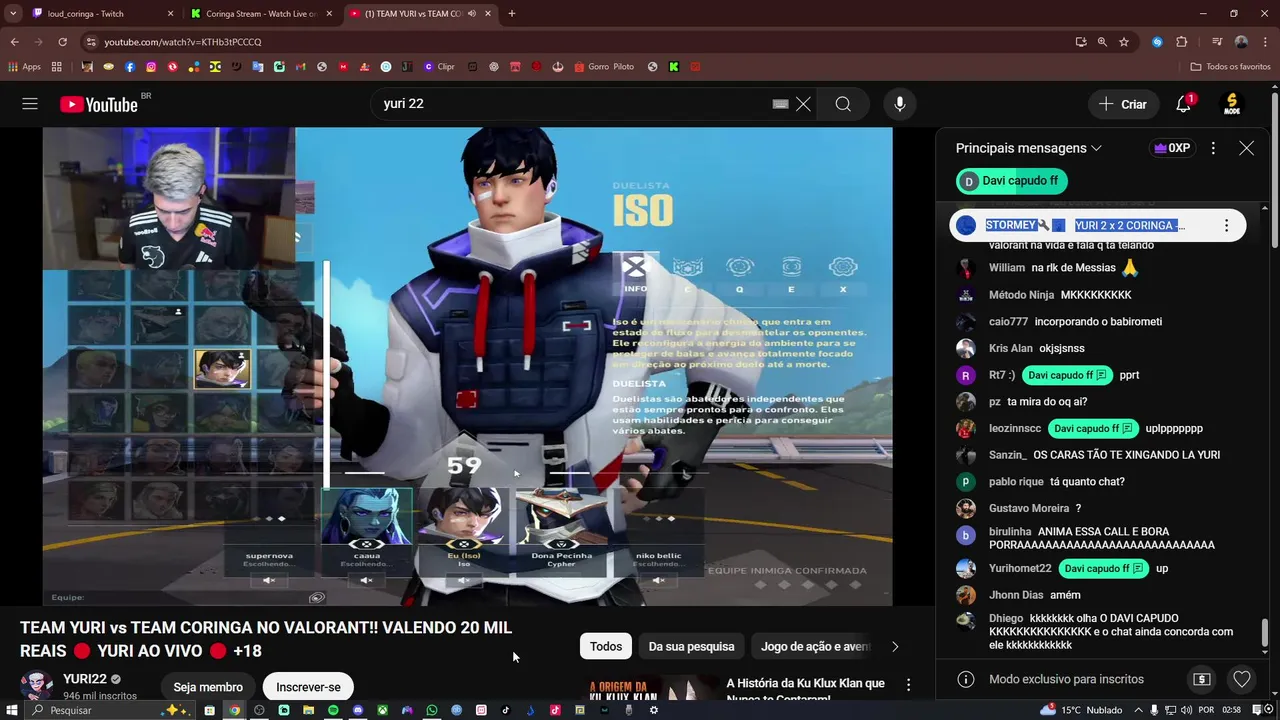Open YouTube notifications bell

click(x=1183, y=104)
